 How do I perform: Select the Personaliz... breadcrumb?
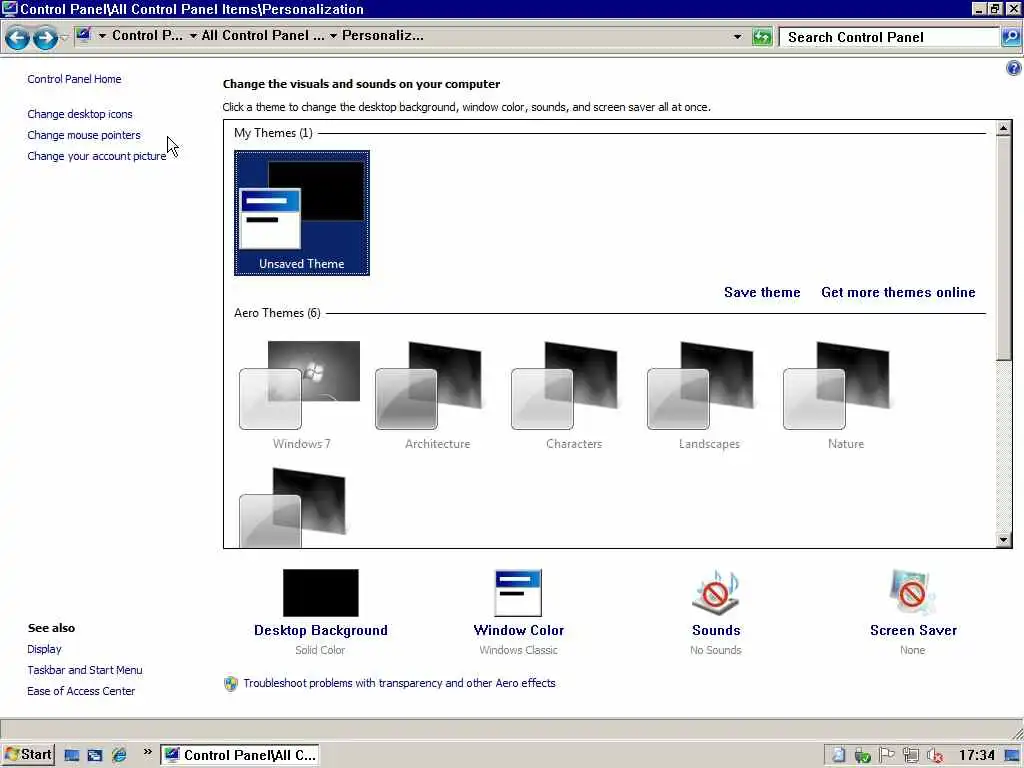[383, 35]
